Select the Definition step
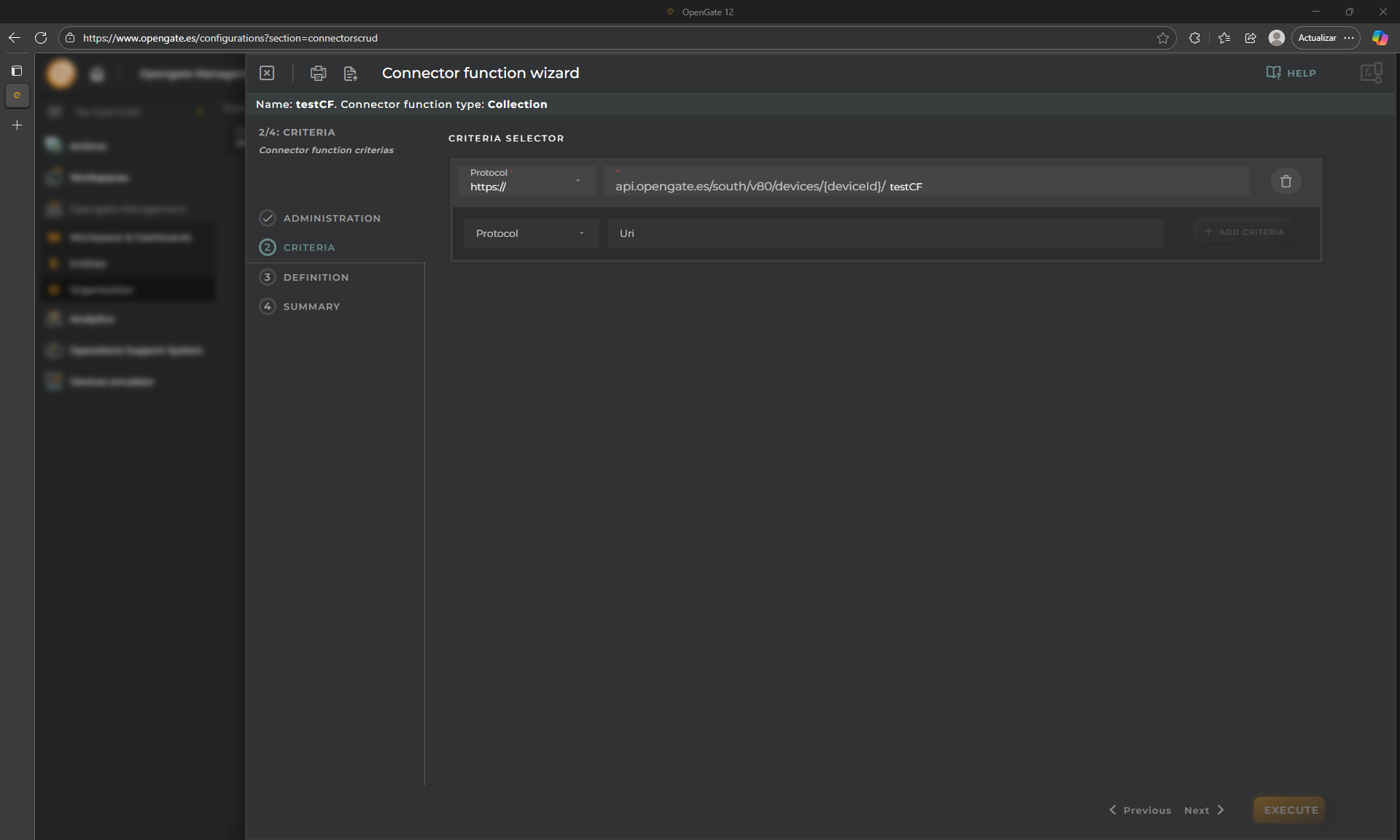Screen dimensions: 1400x840 click(316, 277)
